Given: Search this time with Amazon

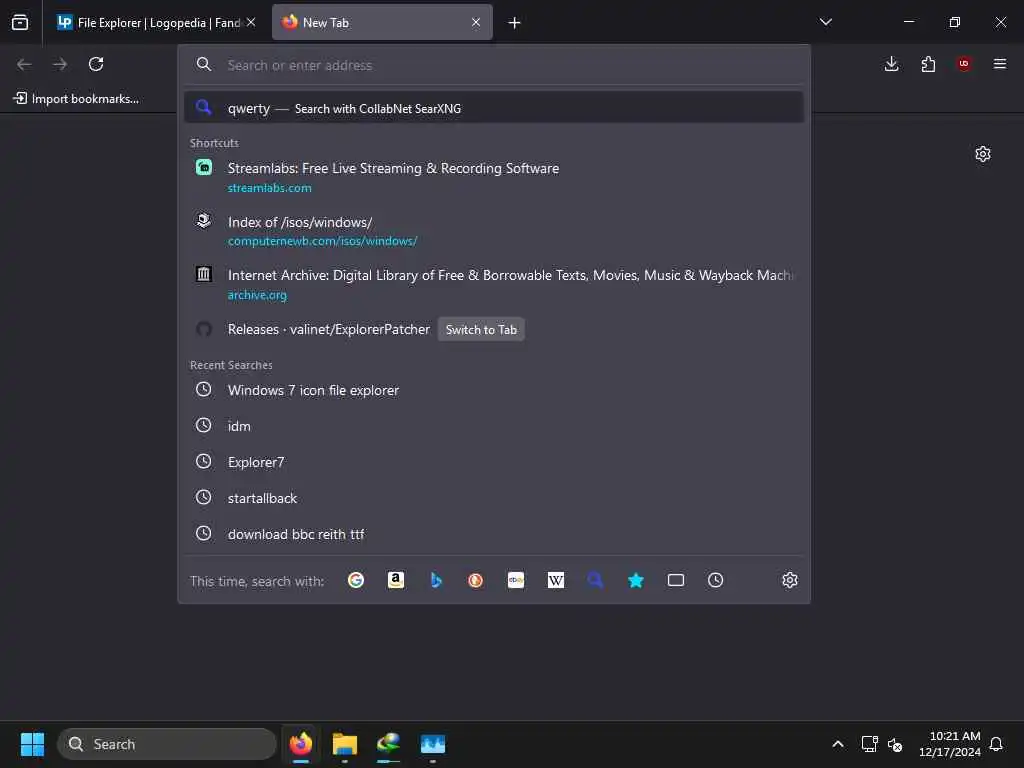Looking at the screenshot, I should (x=396, y=580).
